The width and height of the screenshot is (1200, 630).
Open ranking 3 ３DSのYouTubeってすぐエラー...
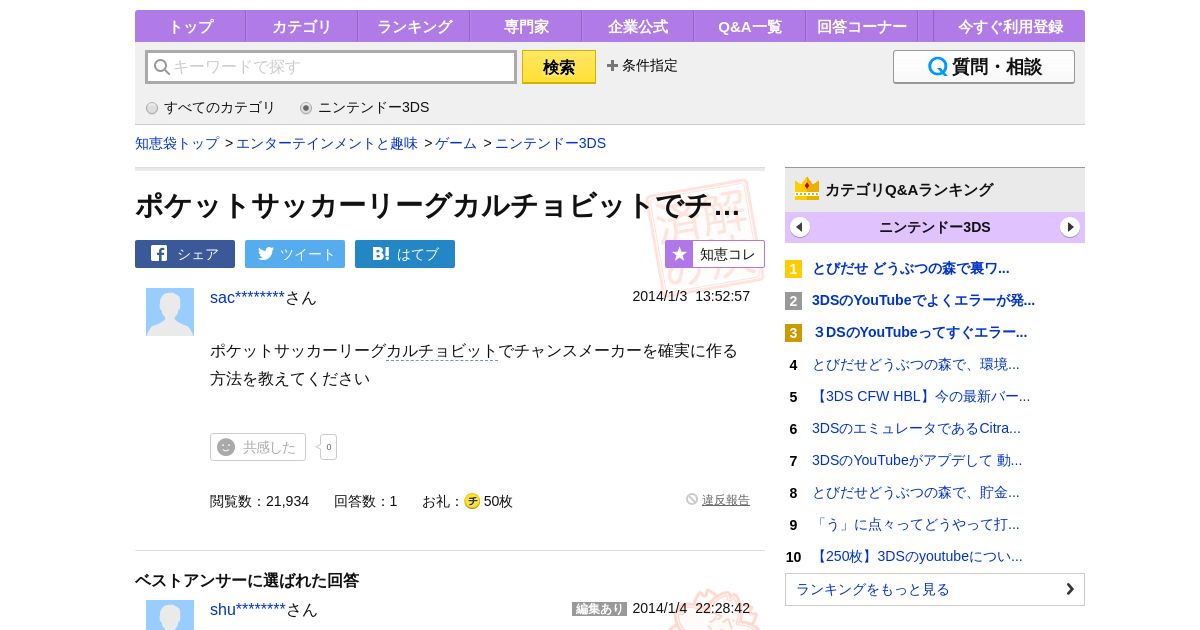pyautogui.click(x=919, y=332)
